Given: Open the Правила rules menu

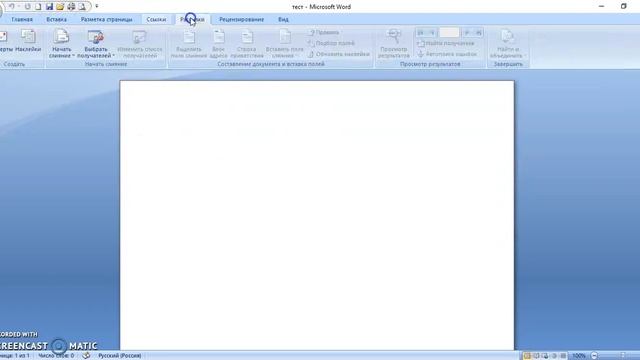Looking at the screenshot, I should (x=324, y=32).
